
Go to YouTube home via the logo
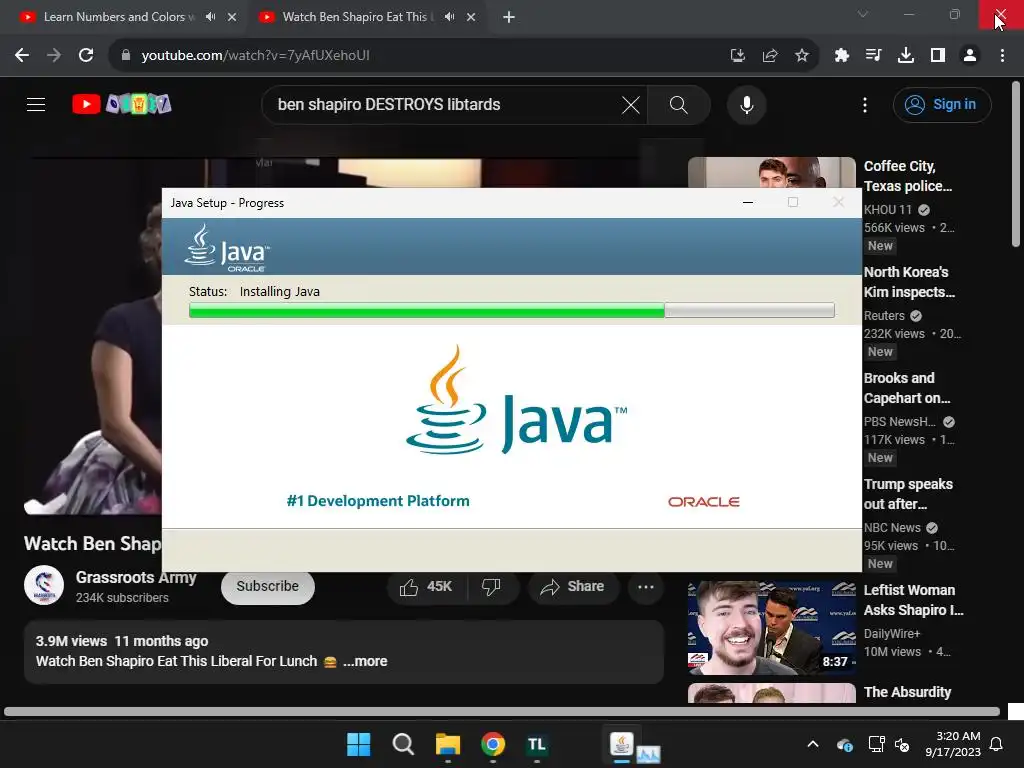point(122,104)
